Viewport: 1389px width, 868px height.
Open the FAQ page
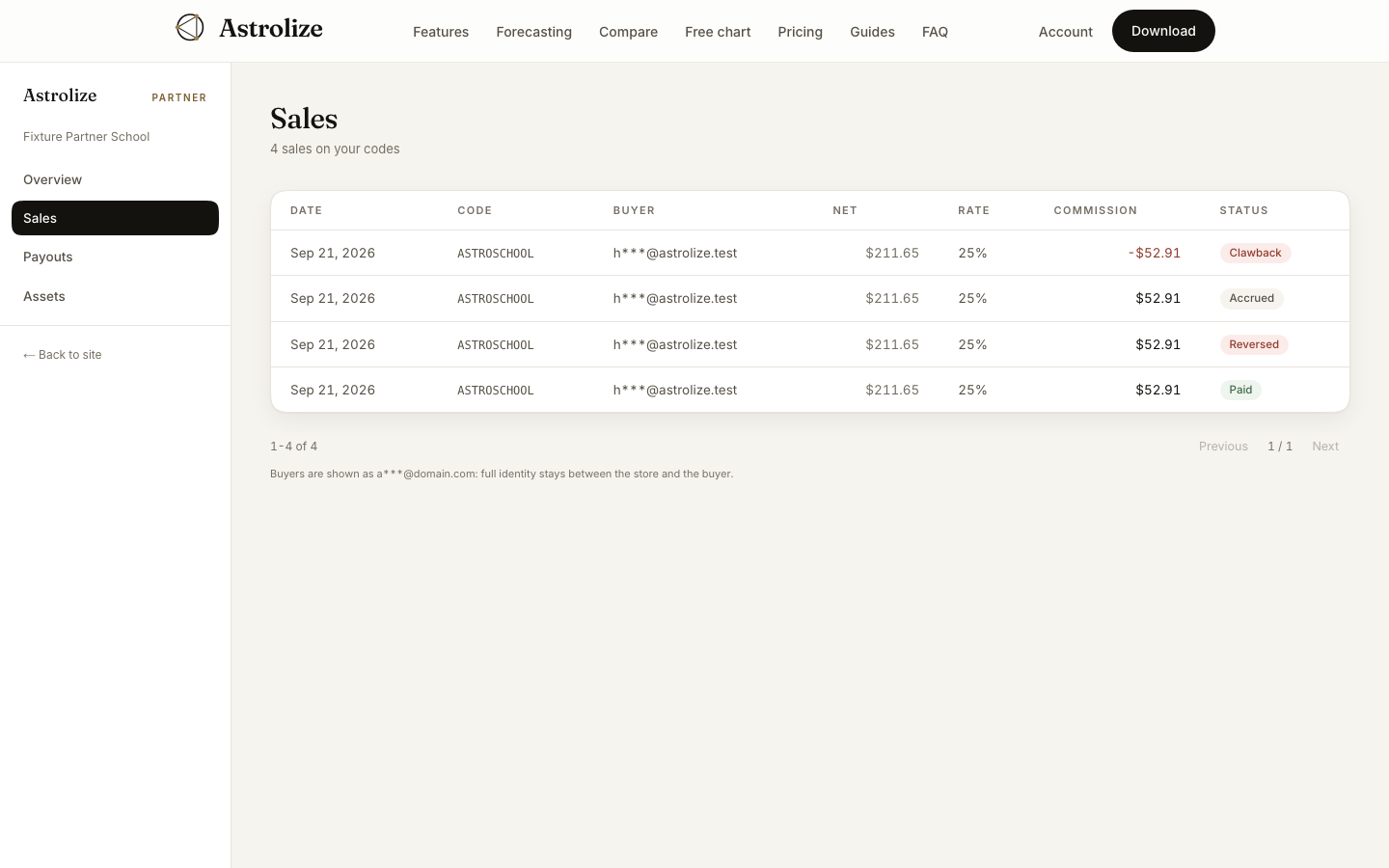click(935, 32)
